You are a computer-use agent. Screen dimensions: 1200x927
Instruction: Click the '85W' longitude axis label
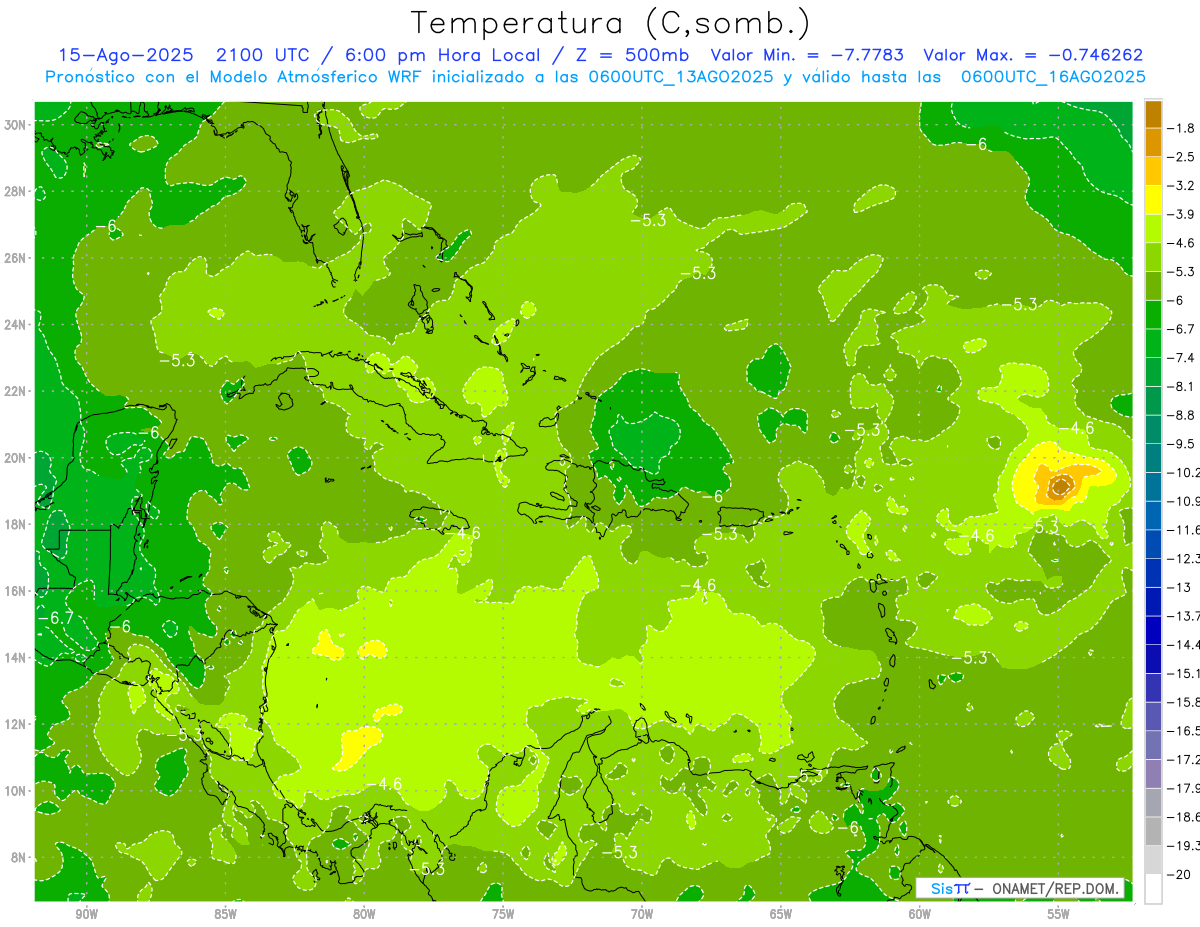tap(225, 914)
